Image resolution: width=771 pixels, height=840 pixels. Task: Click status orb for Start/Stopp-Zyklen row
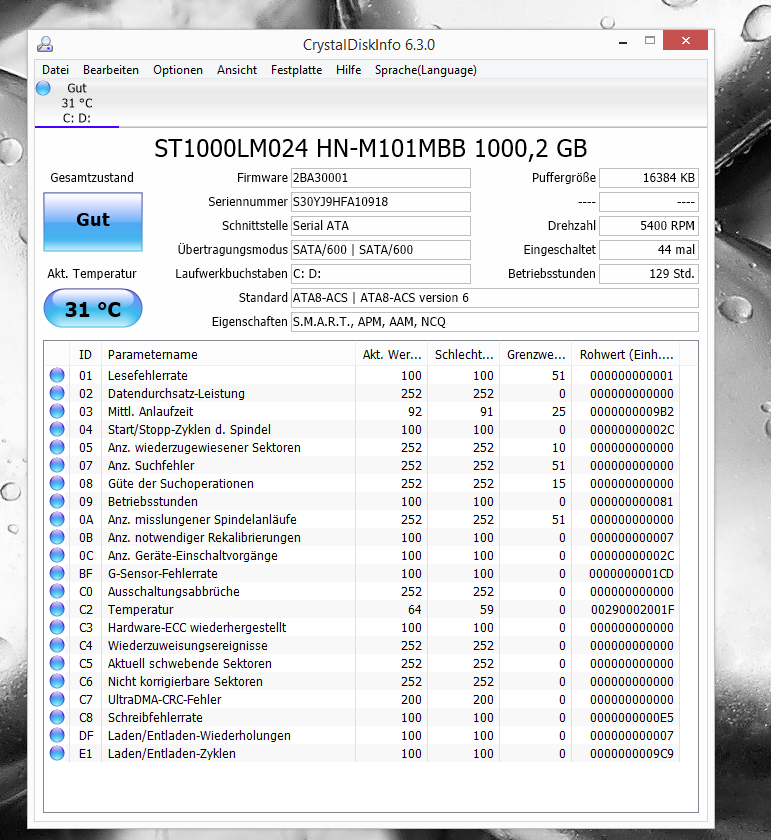tap(57, 429)
